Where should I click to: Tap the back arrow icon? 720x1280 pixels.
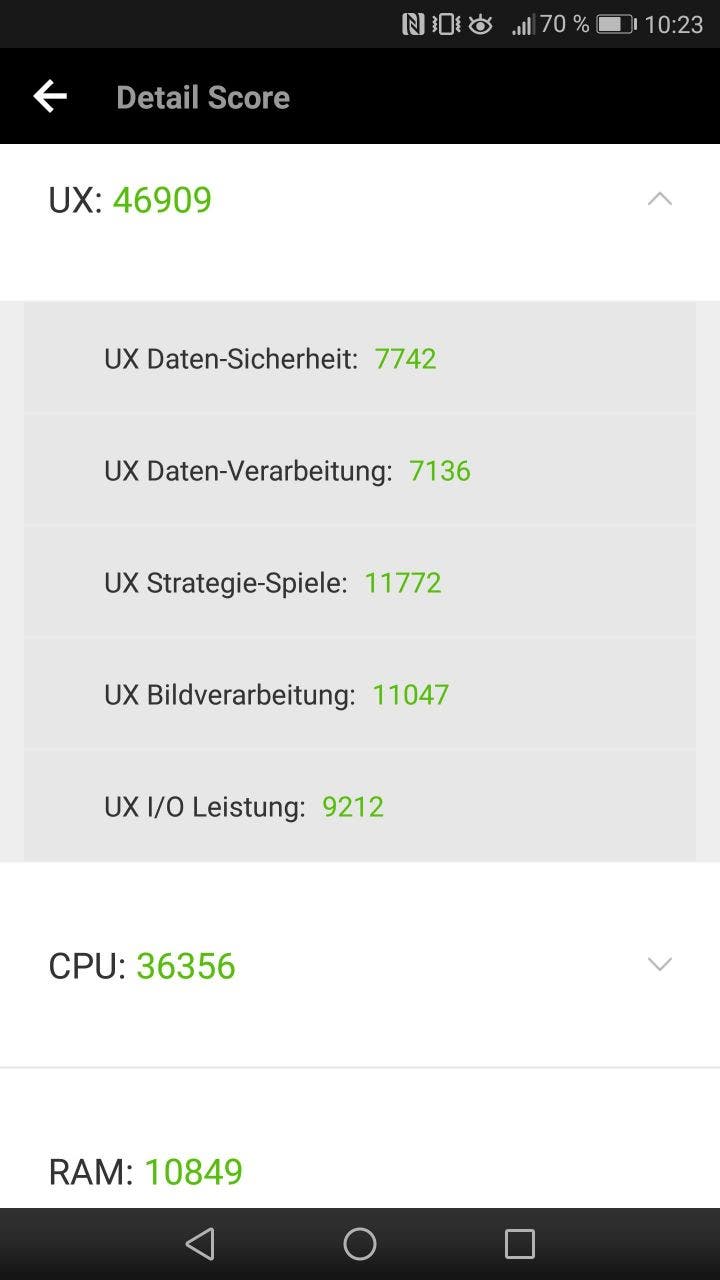[50, 97]
